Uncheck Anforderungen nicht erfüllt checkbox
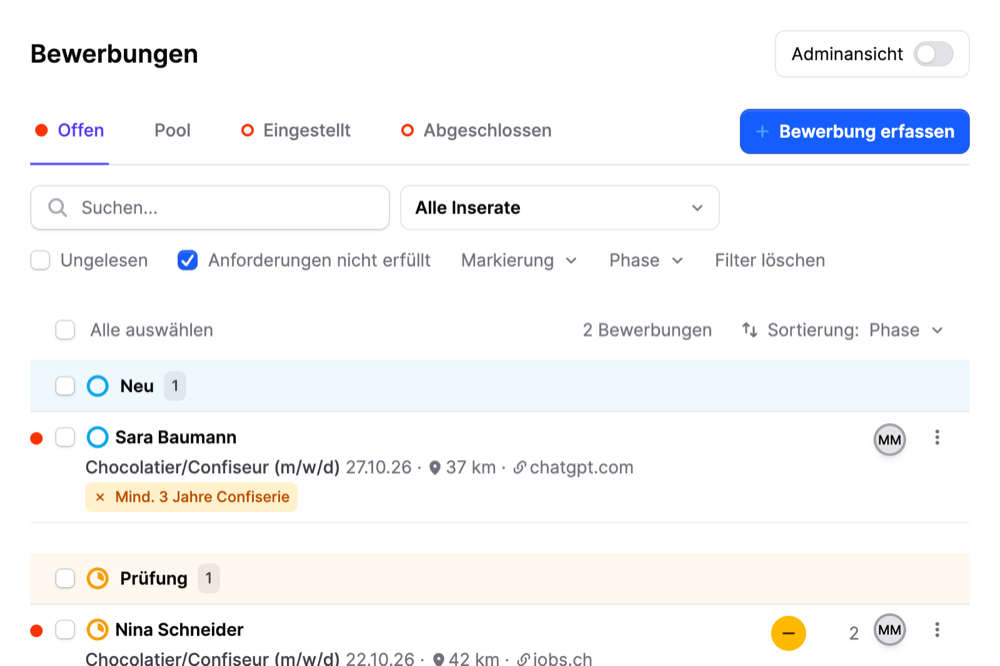The image size is (1000, 666). point(188,260)
